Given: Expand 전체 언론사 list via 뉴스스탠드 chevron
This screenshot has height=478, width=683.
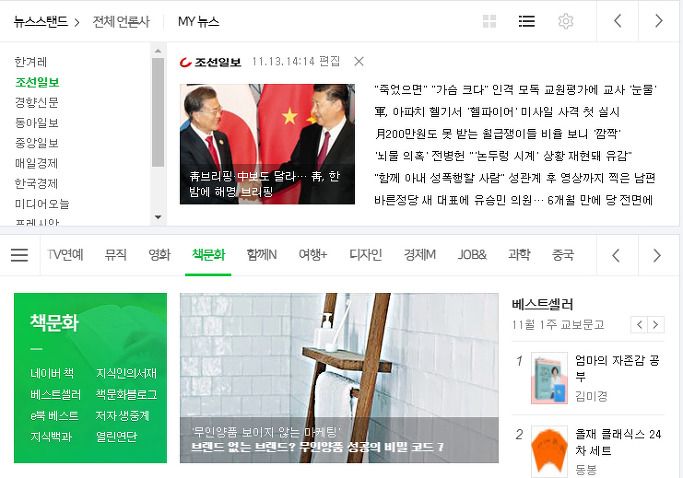Looking at the screenshot, I should coord(77,22).
